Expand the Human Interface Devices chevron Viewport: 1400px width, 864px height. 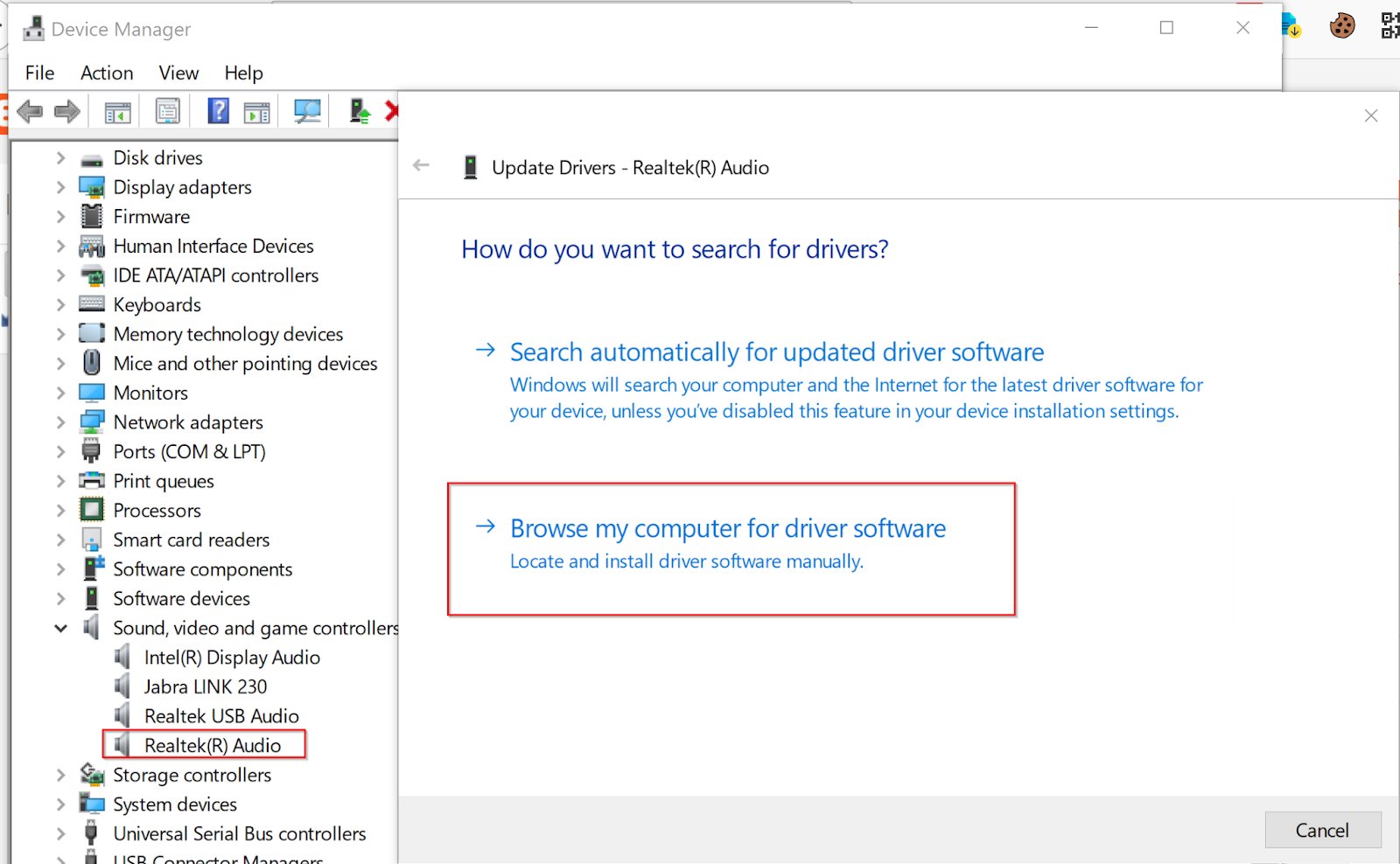(x=60, y=246)
